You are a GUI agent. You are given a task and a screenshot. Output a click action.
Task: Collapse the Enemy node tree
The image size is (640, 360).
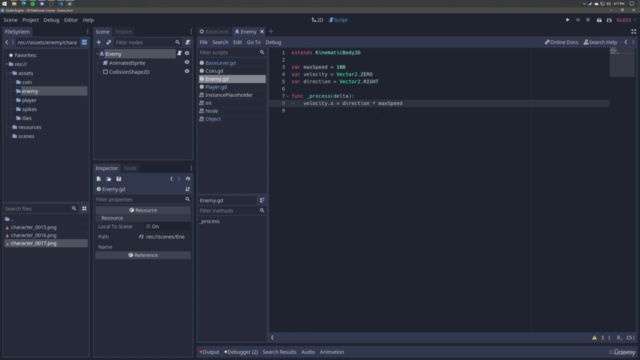coord(97,54)
